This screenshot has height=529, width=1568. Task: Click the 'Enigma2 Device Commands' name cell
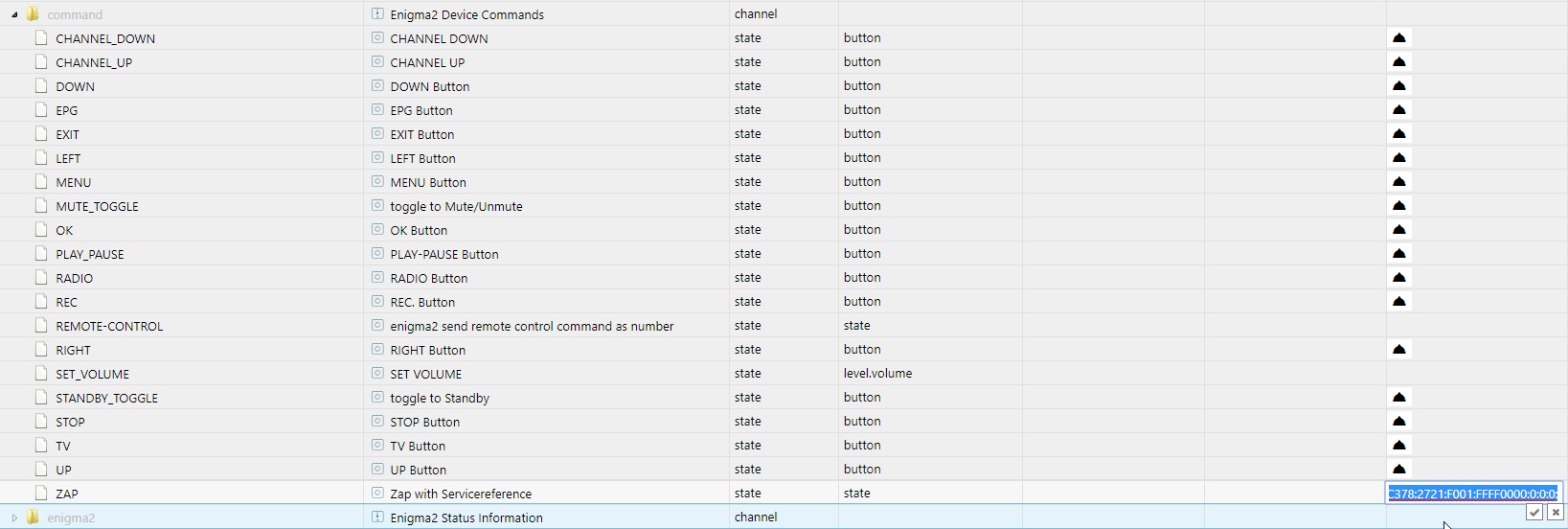coord(466,14)
